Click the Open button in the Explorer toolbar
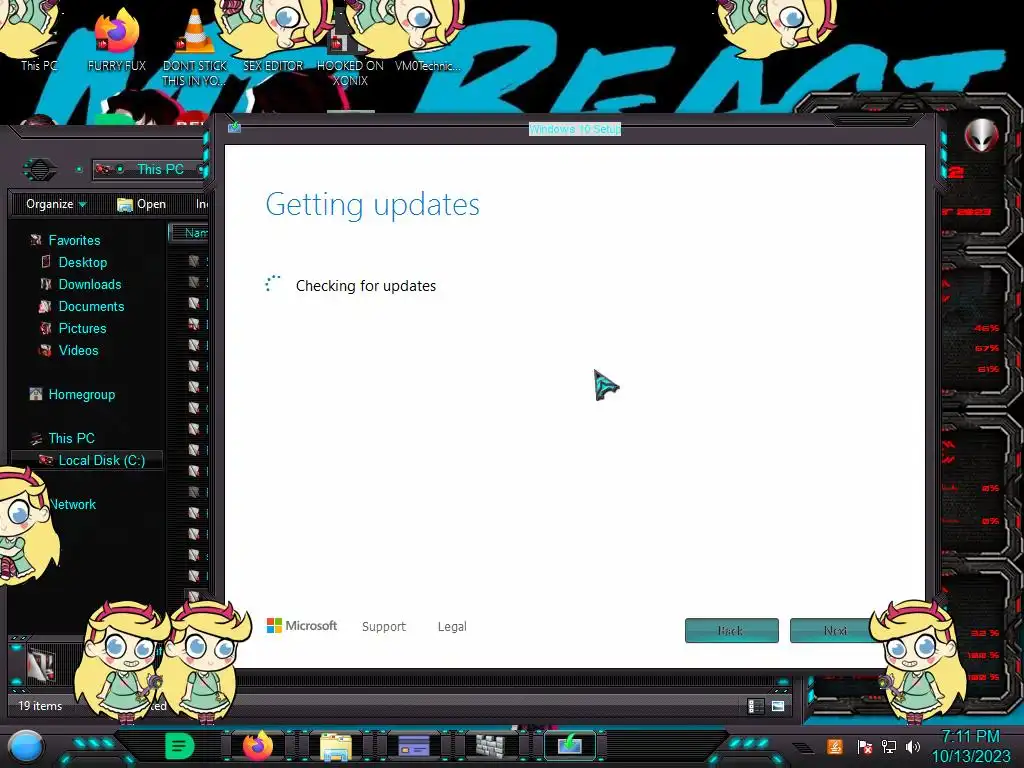 pos(142,204)
